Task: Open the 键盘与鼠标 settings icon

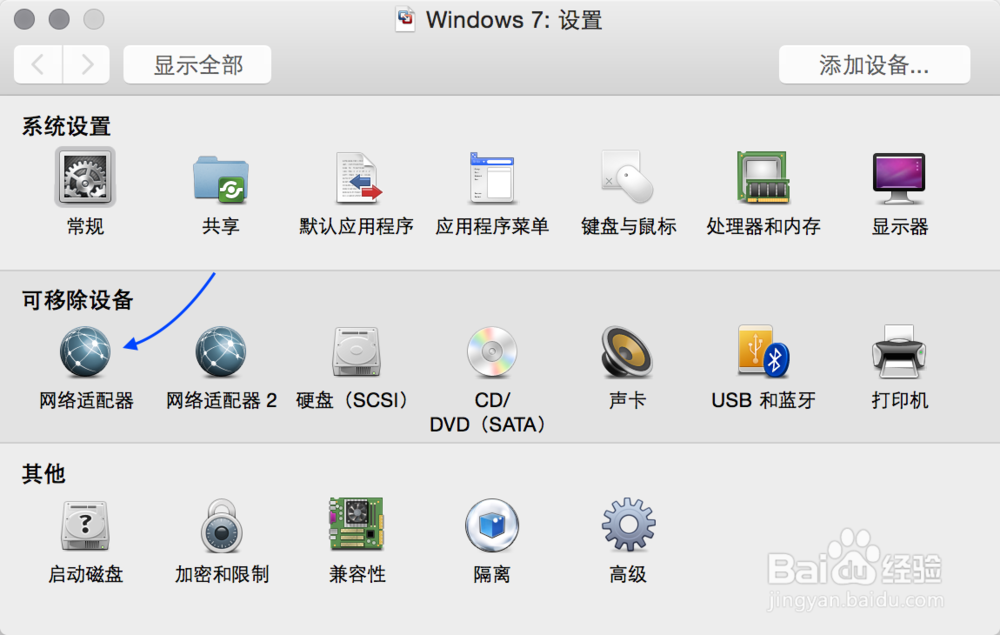Action: click(x=628, y=177)
